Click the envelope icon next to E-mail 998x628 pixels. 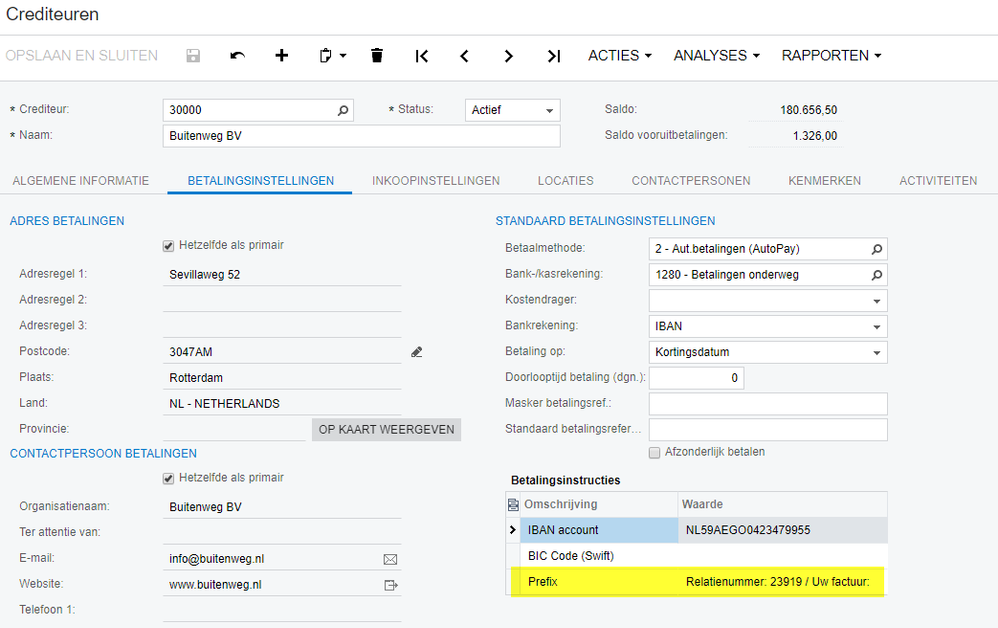click(391, 559)
